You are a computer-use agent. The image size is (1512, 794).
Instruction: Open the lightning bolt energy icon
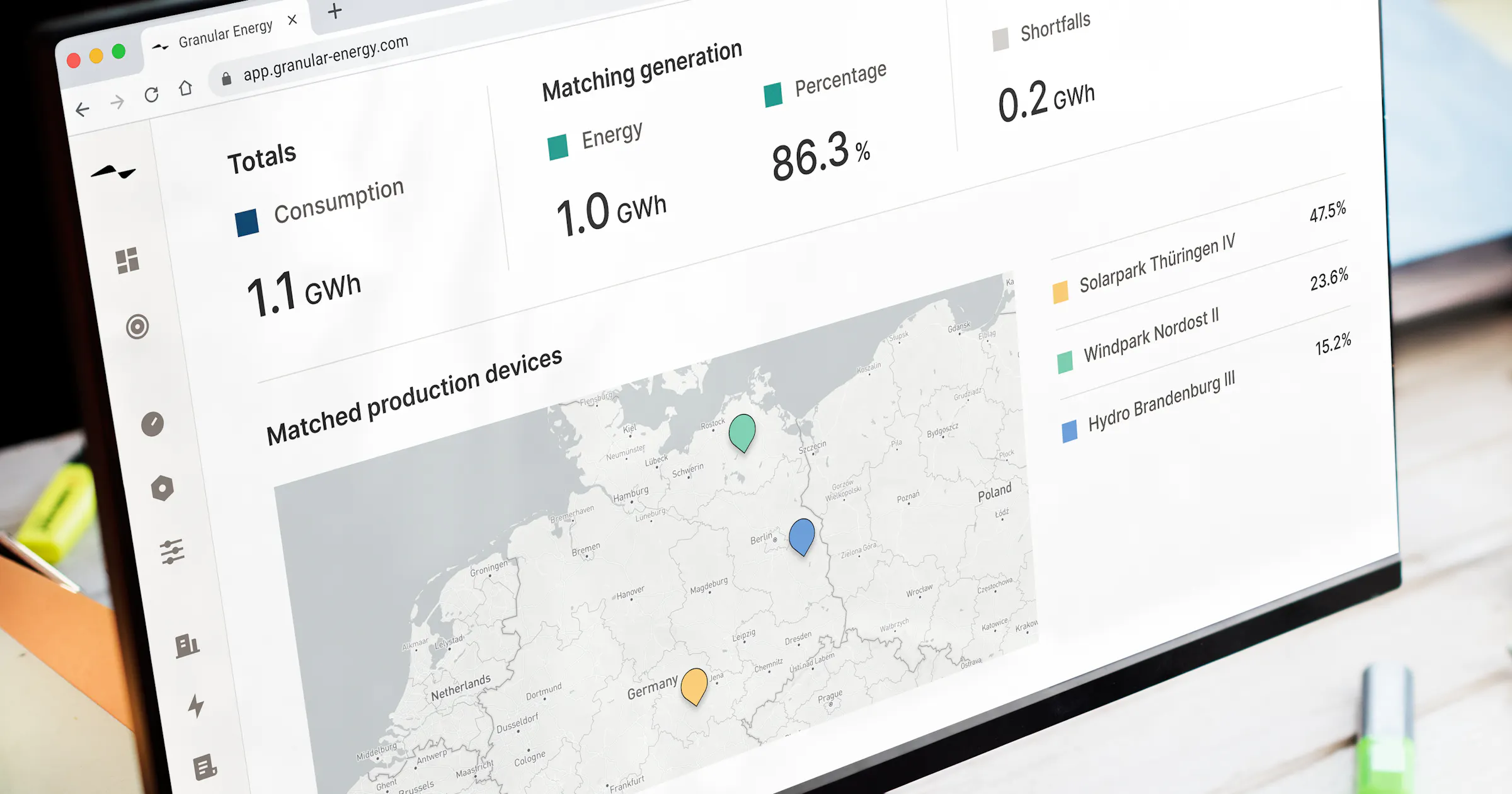coord(196,706)
